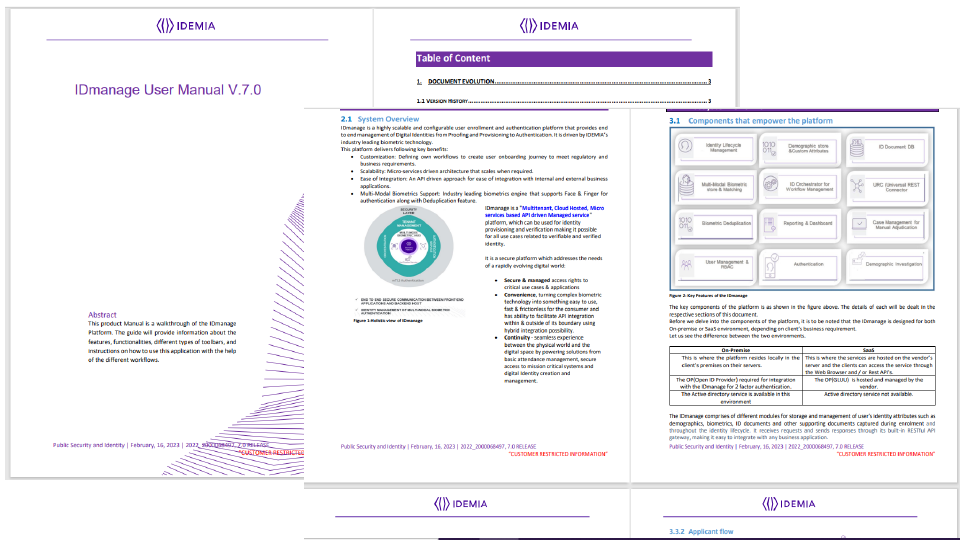Open the "1.1 VERSION HISTORY" contents entry
The height and width of the screenshot is (540, 960).
point(564,101)
